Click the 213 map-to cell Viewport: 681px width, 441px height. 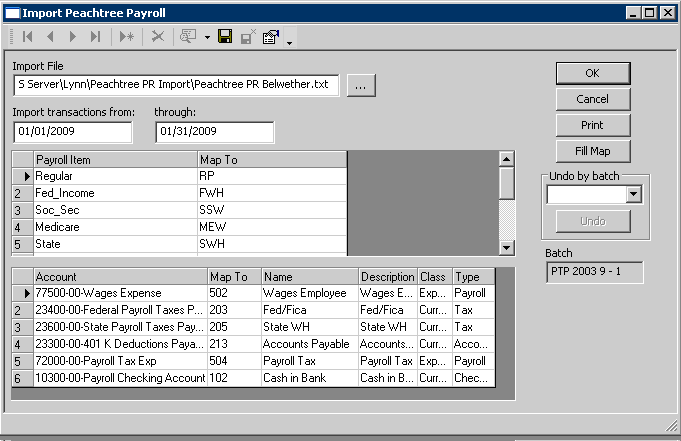pos(235,344)
